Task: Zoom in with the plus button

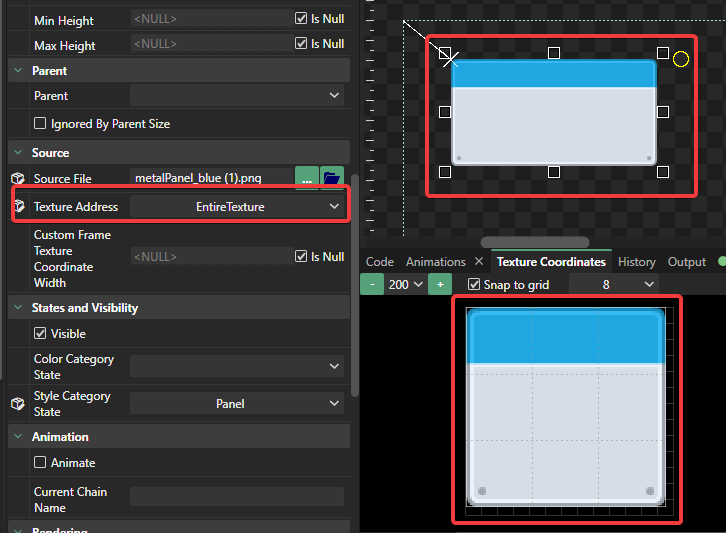Action: pyautogui.click(x=440, y=285)
